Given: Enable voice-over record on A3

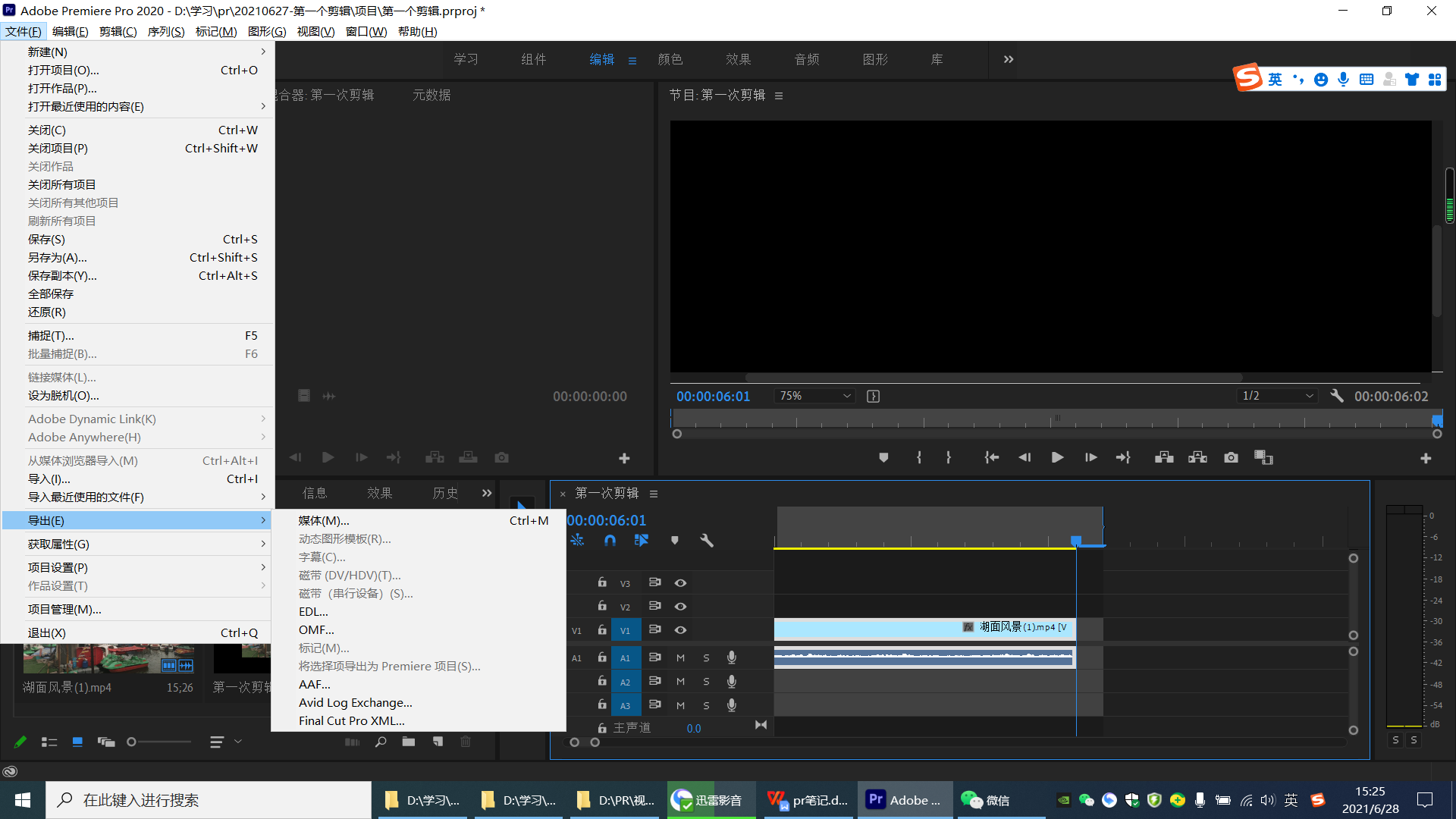Looking at the screenshot, I should (x=731, y=704).
